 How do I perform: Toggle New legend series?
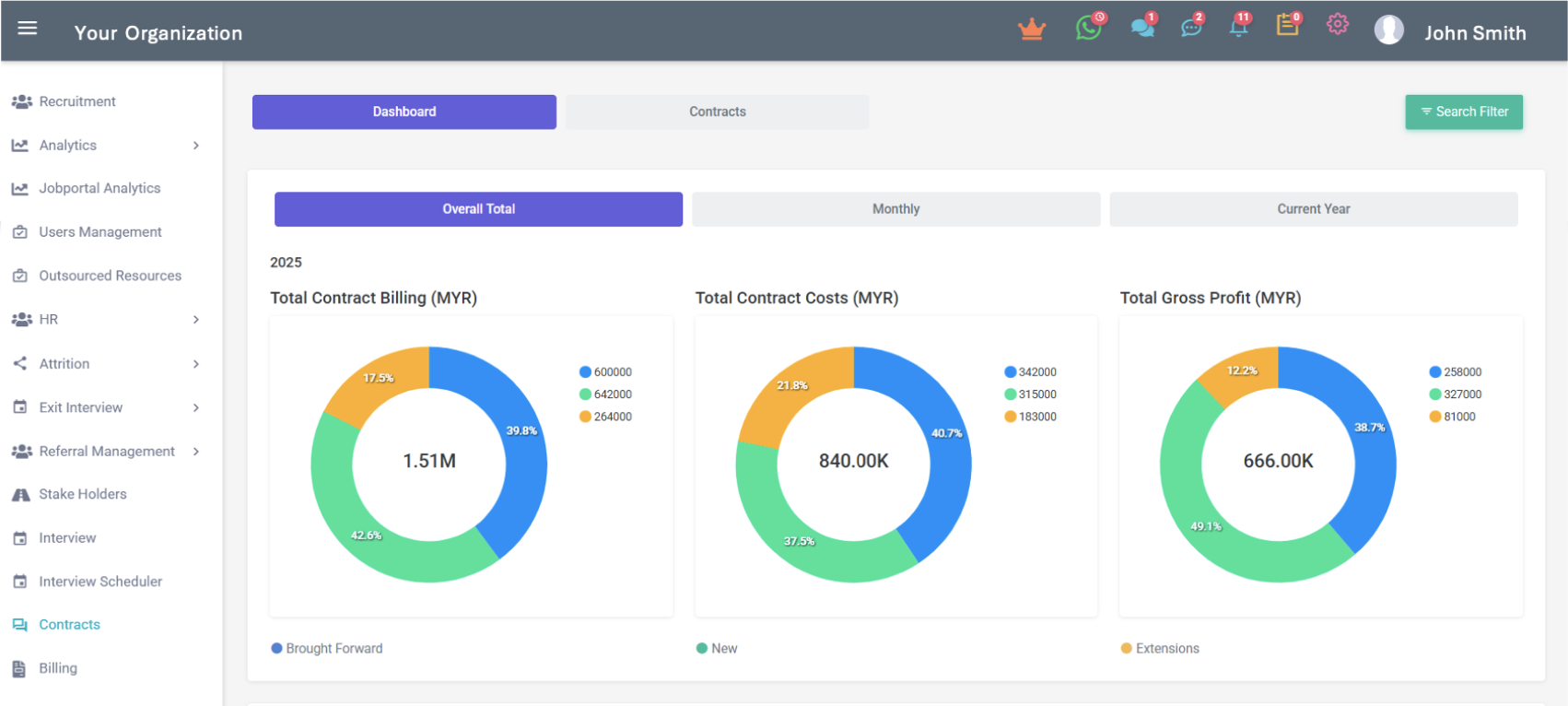pyautogui.click(x=717, y=649)
